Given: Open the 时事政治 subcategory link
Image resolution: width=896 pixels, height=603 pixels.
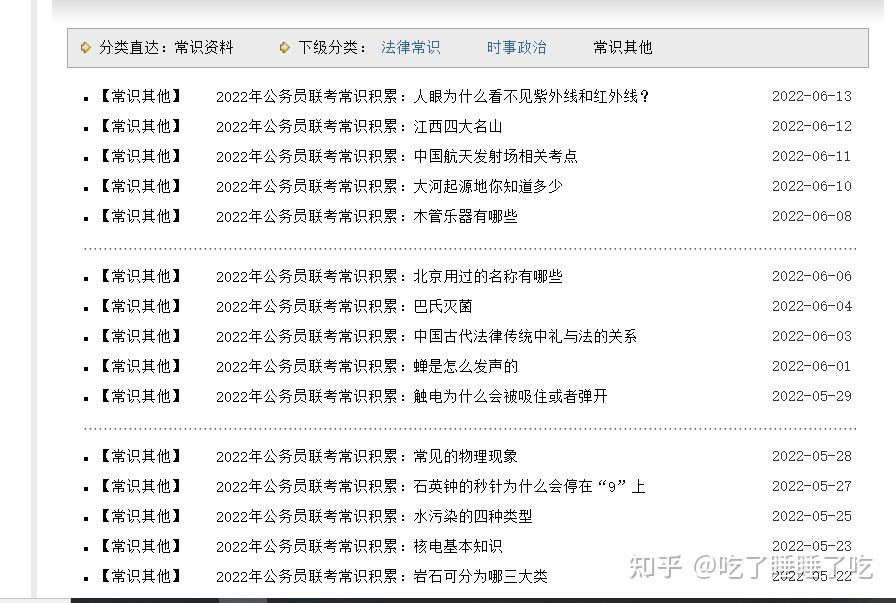Looking at the screenshot, I should click(x=517, y=47).
